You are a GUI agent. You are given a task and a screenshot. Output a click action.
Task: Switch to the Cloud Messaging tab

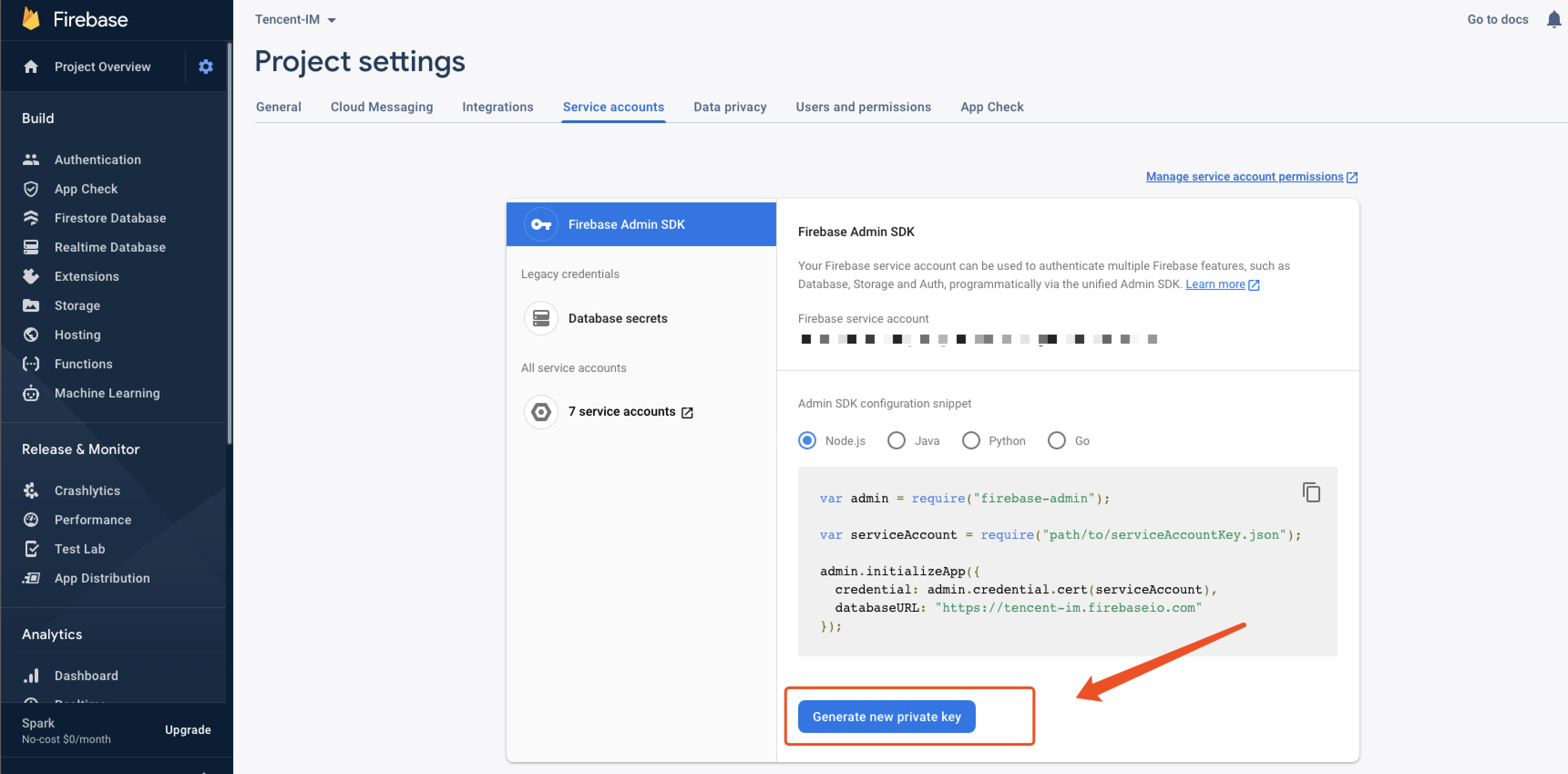coord(382,107)
